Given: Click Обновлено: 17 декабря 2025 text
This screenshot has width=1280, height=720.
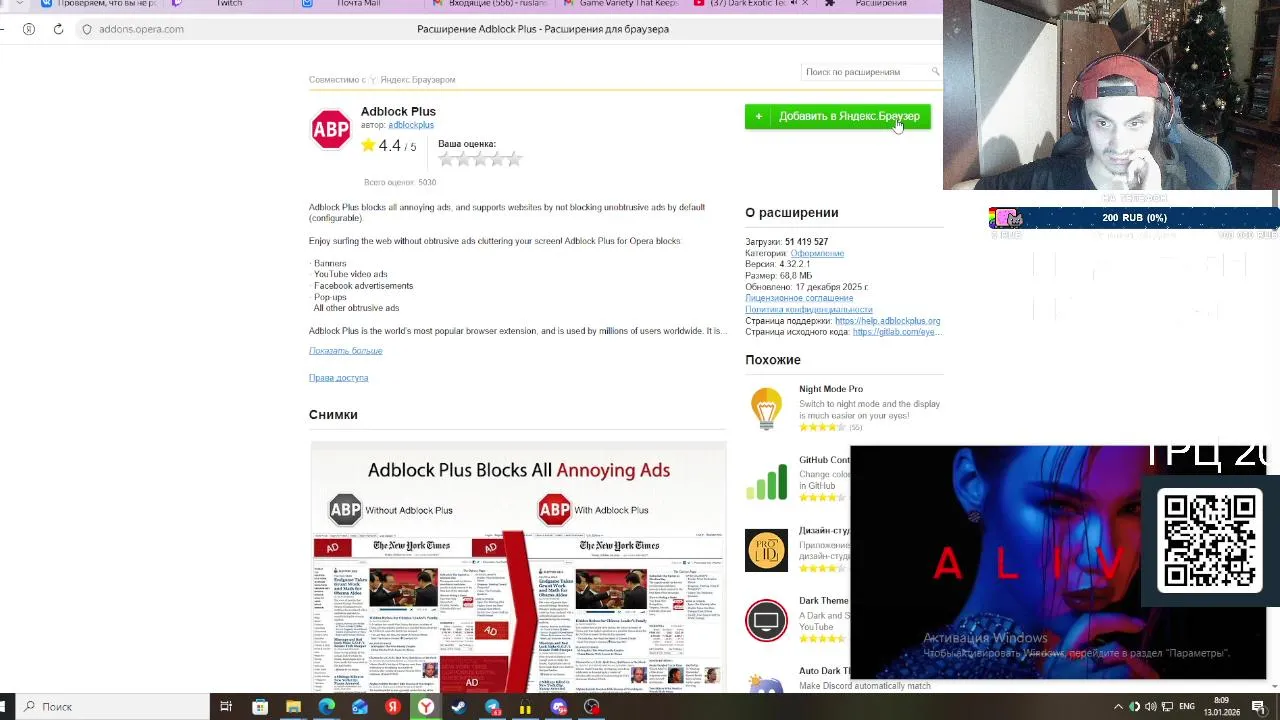Looking at the screenshot, I should click(x=806, y=287).
